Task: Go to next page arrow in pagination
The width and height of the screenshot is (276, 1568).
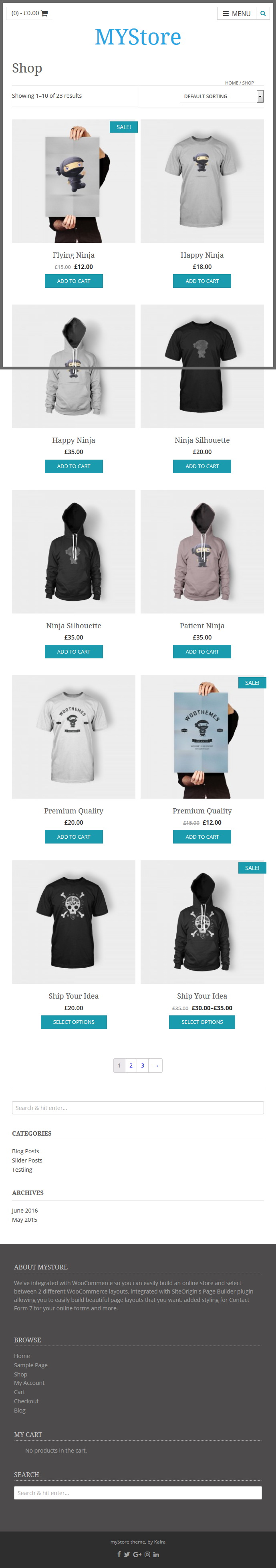Action: pyautogui.click(x=155, y=1065)
